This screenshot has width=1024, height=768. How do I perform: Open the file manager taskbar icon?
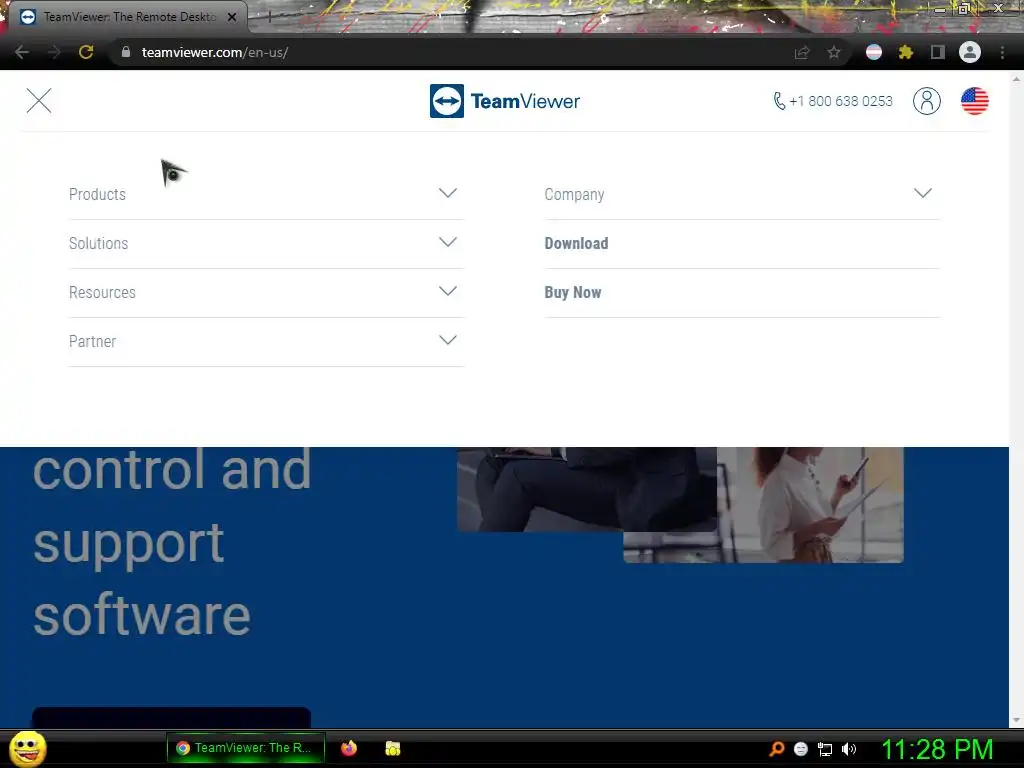(x=392, y=748)
